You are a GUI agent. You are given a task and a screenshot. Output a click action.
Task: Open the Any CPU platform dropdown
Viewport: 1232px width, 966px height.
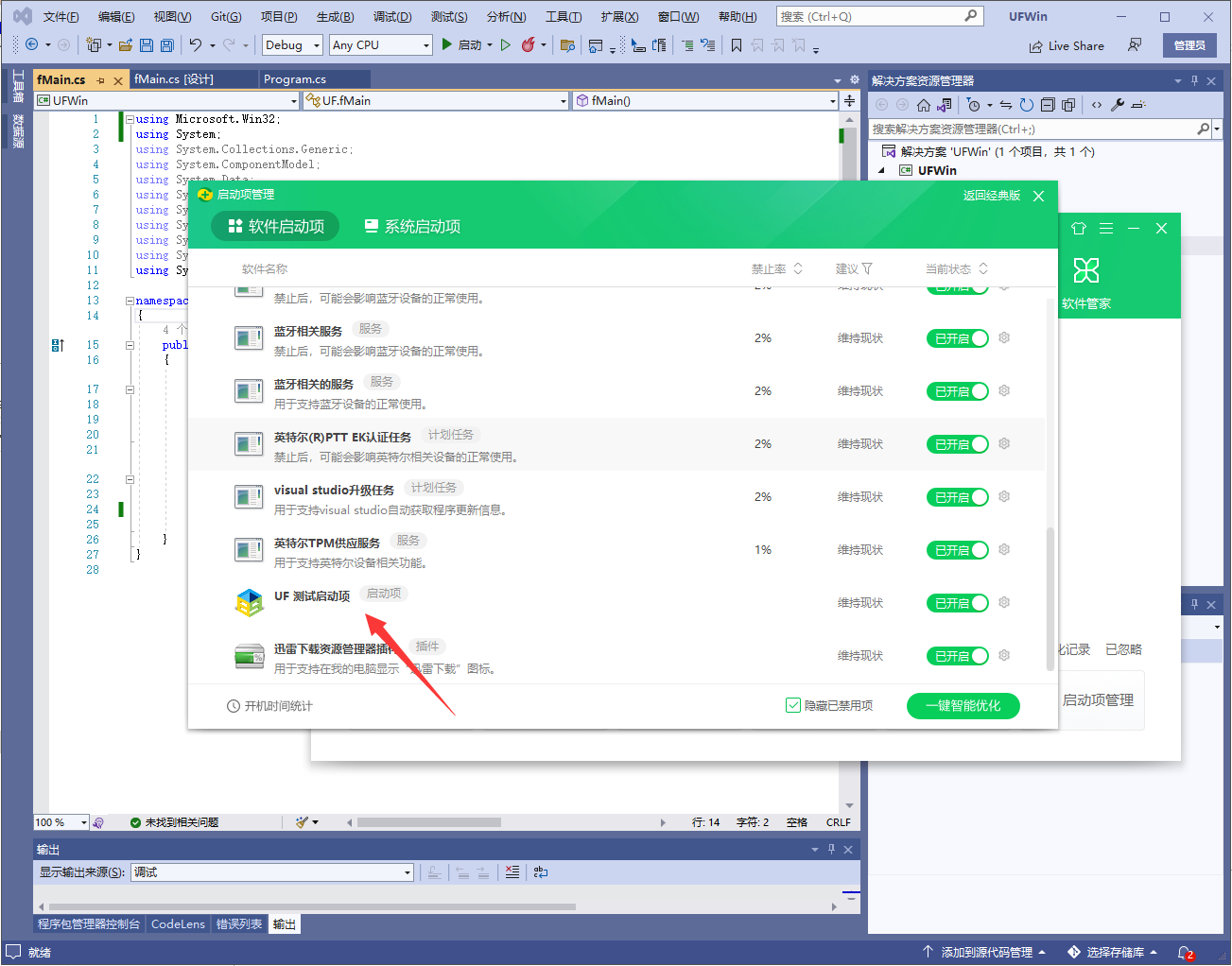click(381, 45)
